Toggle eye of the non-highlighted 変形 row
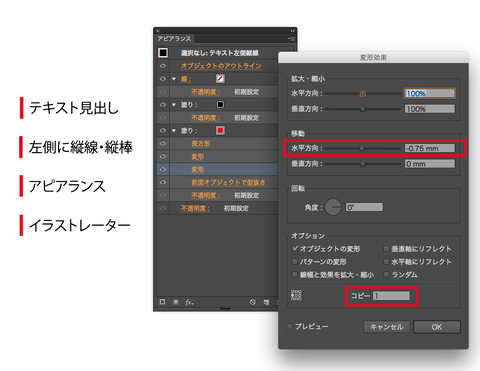Image resolution: width=480 pixels, height=371 pixels. [x=163, y=156]
